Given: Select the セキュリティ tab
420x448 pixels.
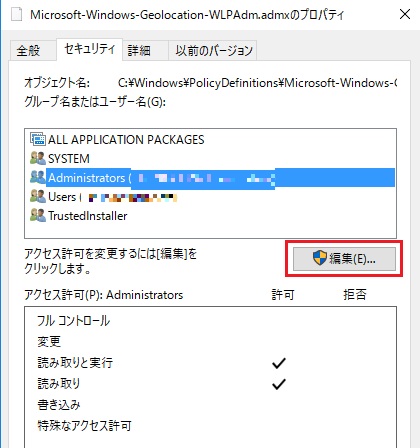Looking at the screenshot, I should point(89,49).
